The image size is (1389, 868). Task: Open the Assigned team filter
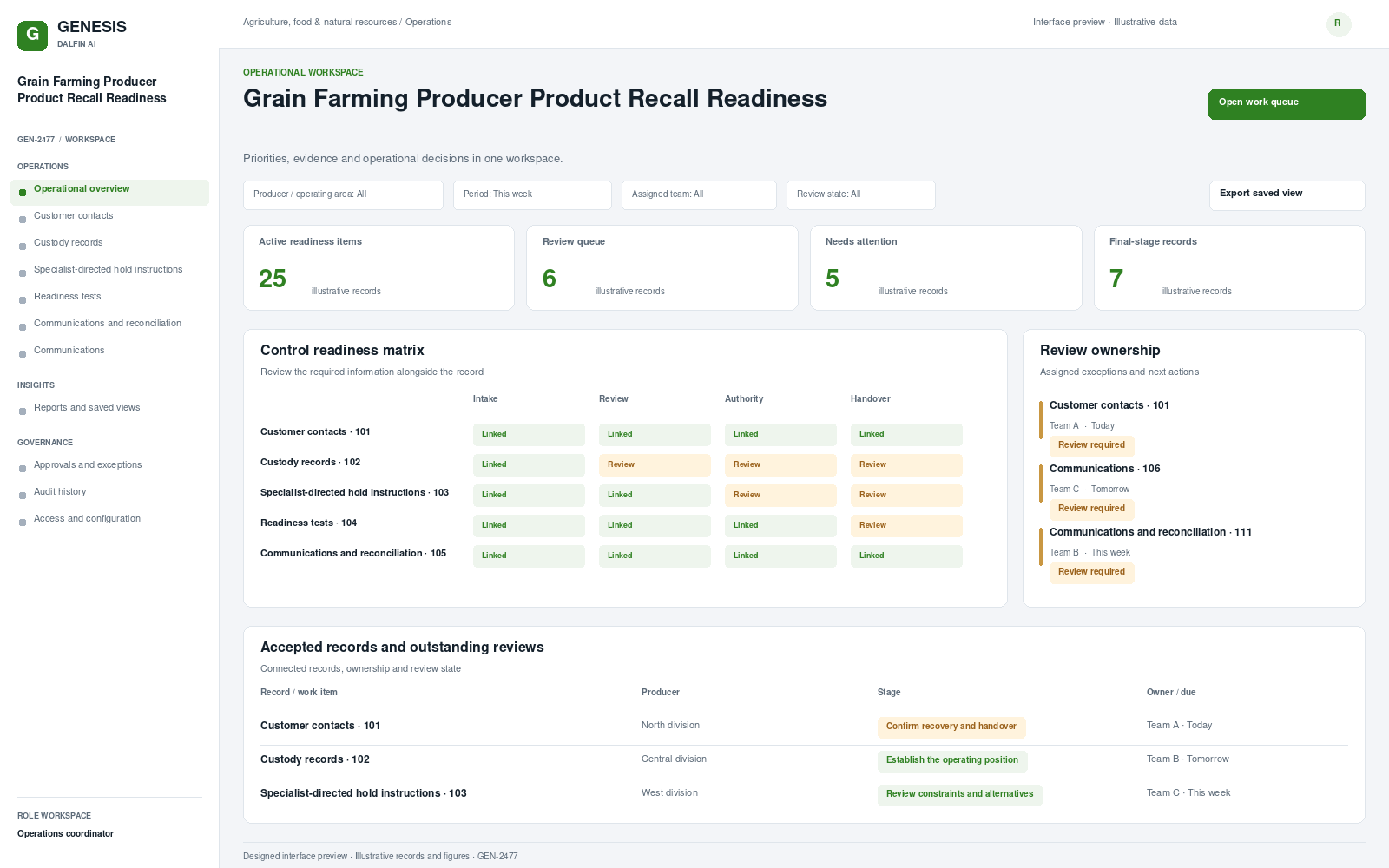(x=699, y=195)
